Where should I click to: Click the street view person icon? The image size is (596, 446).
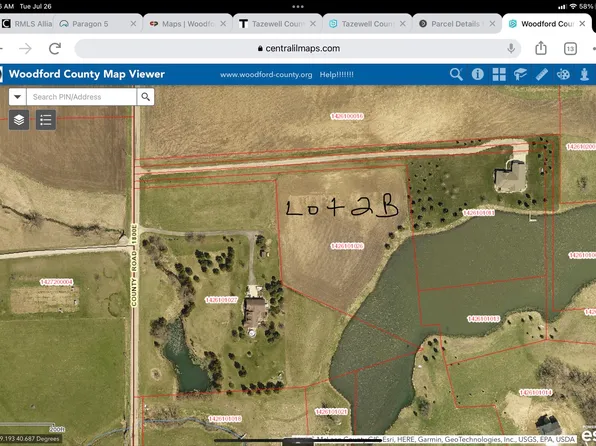(584, 75)
